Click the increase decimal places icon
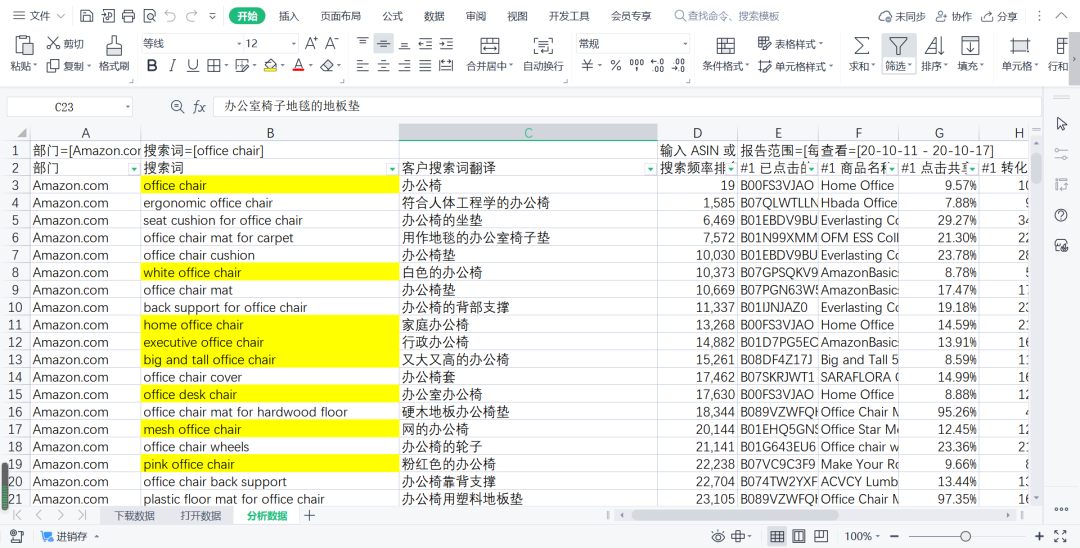The image size is (1080, 548). click(657, 65)
